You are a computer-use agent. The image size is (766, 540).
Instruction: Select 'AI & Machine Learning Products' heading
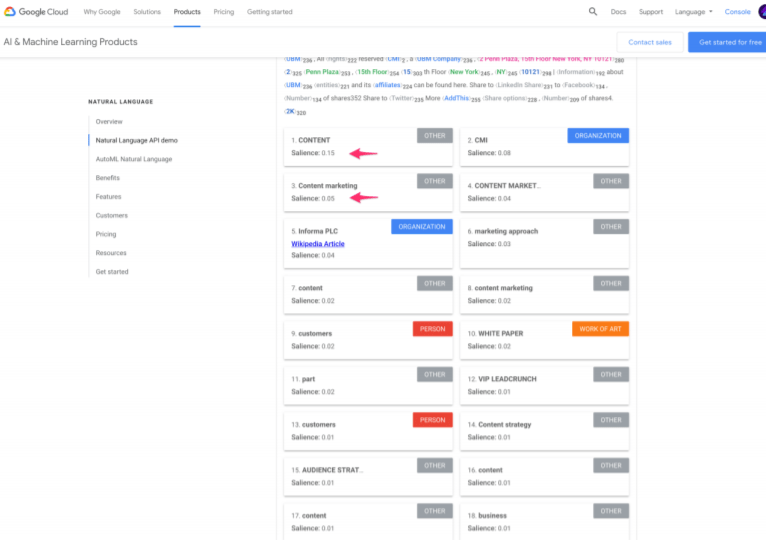pos(70,42)
